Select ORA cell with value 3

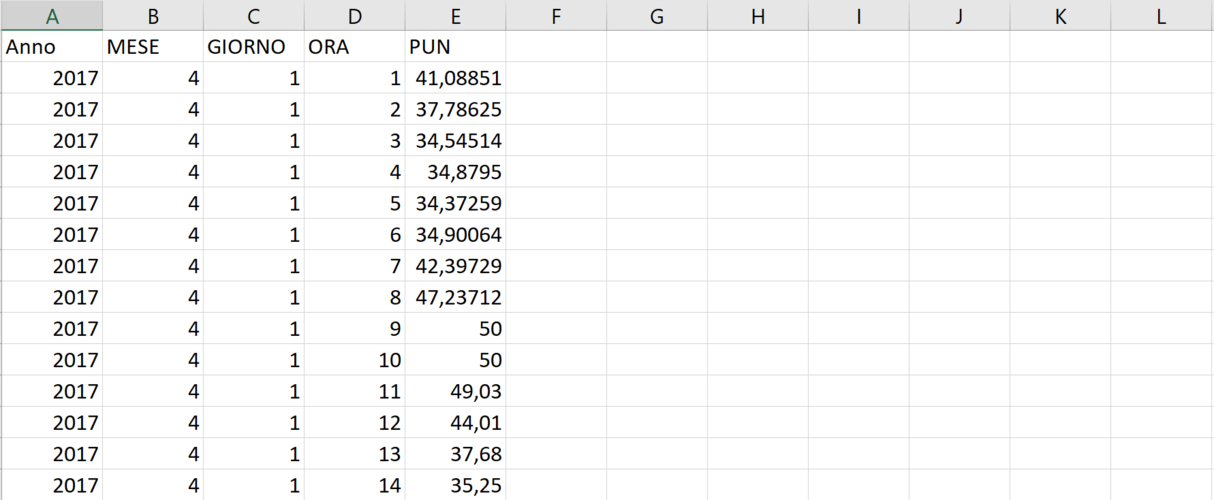pyautogui.click(x=355, y=141)
